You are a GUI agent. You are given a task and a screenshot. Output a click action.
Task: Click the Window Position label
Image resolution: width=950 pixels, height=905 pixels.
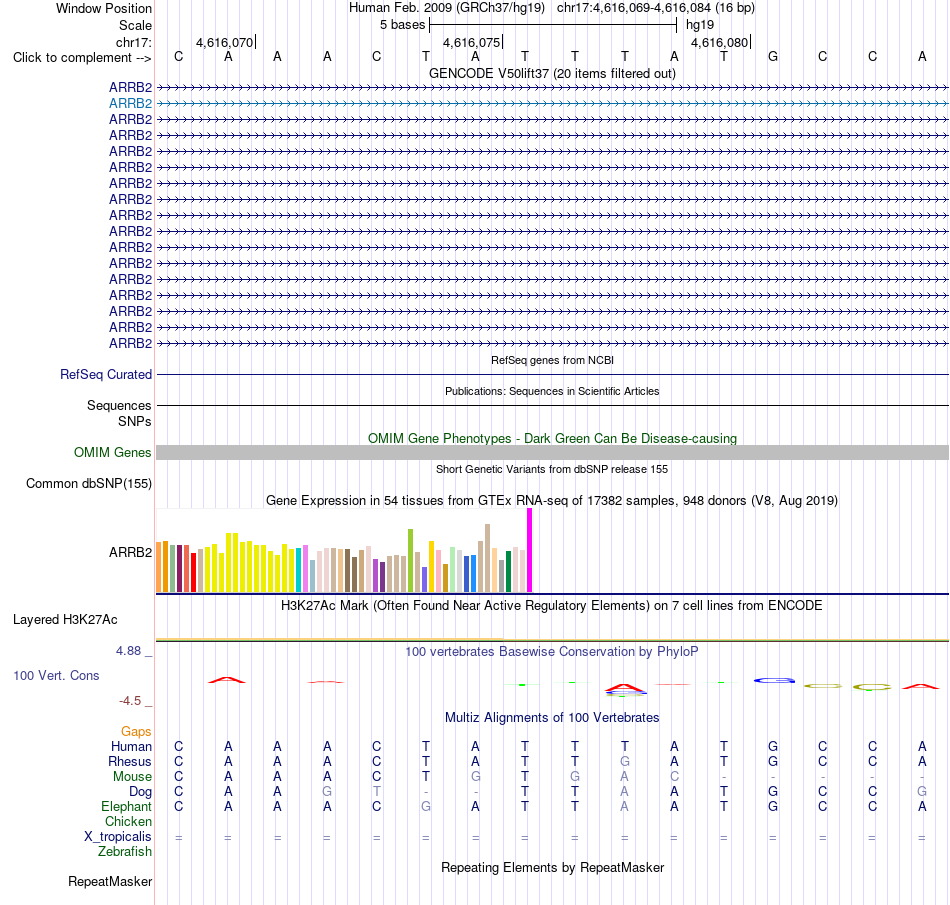[x=104, y=8]
